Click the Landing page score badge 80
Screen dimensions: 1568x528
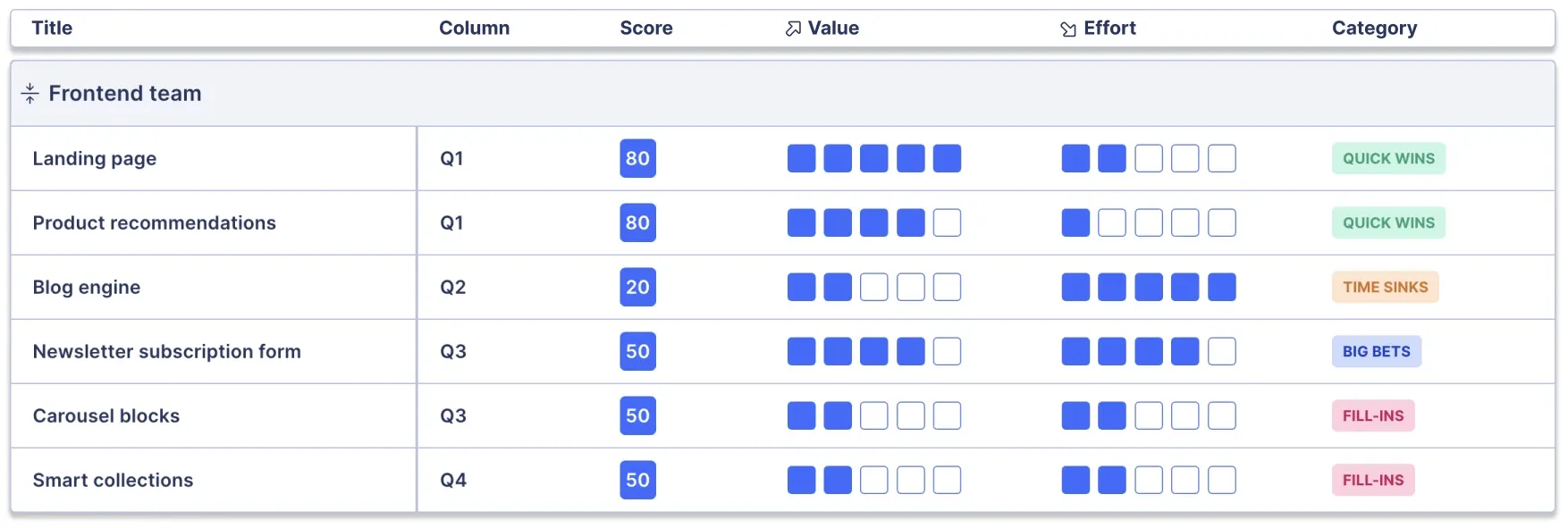coord(637,158)
